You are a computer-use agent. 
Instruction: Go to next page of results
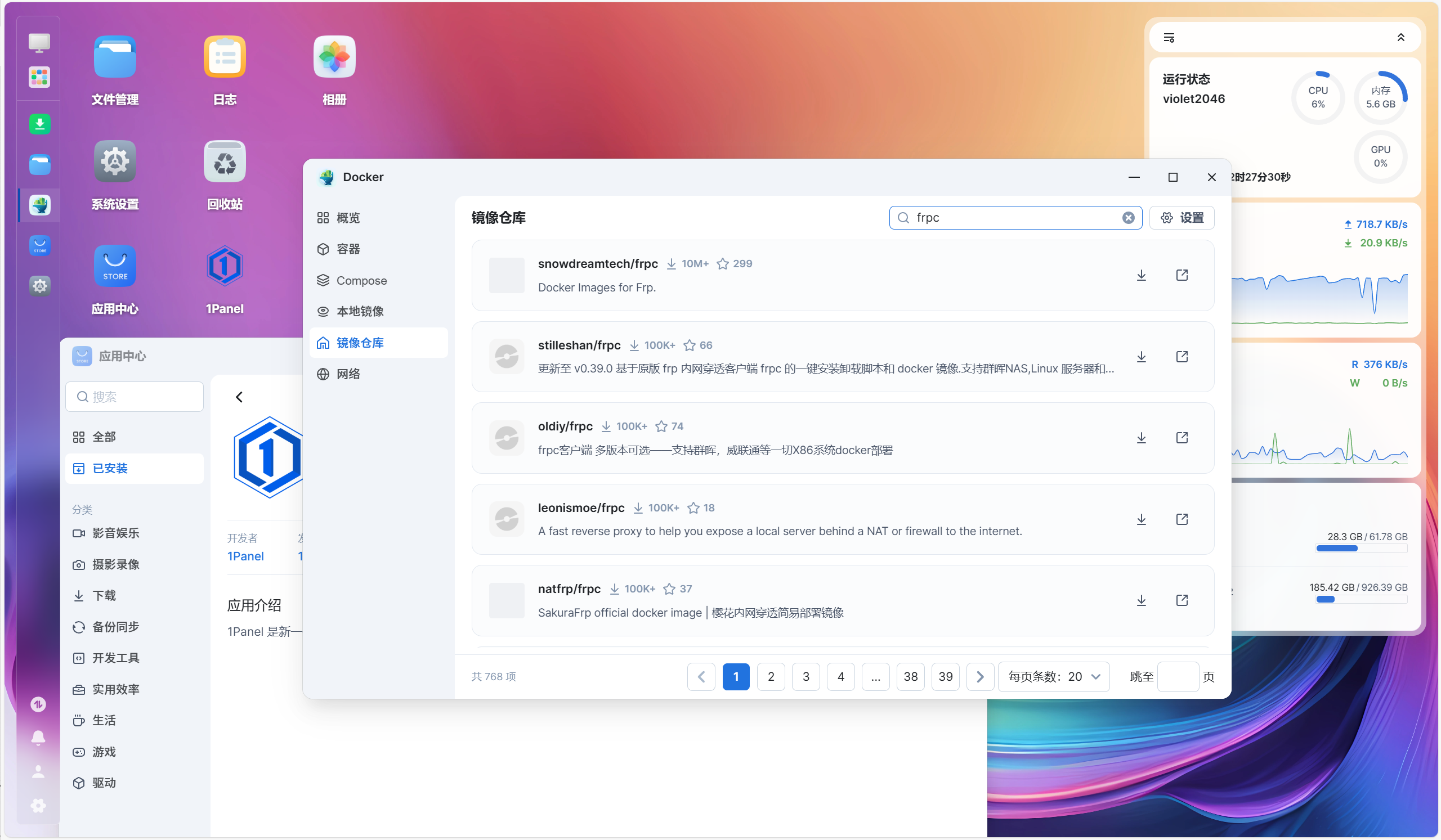[979, 677]
